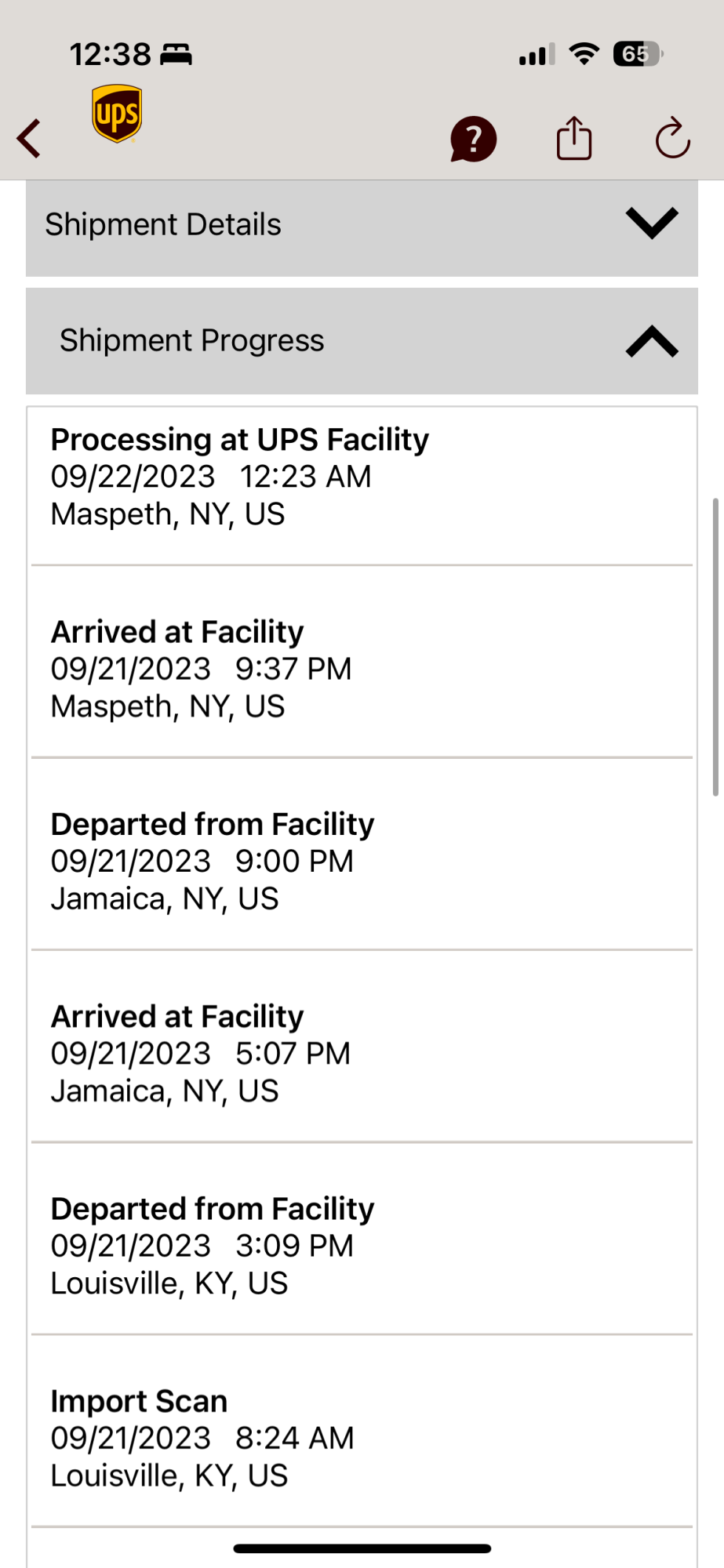Tap the Wi-Fi status icon
This screenshot has width=724, height=1568.
(x=584, y=54)
